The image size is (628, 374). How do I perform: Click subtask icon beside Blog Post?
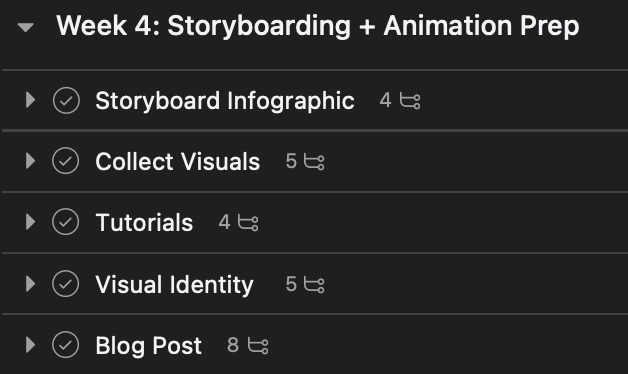[x=258, y=346]
